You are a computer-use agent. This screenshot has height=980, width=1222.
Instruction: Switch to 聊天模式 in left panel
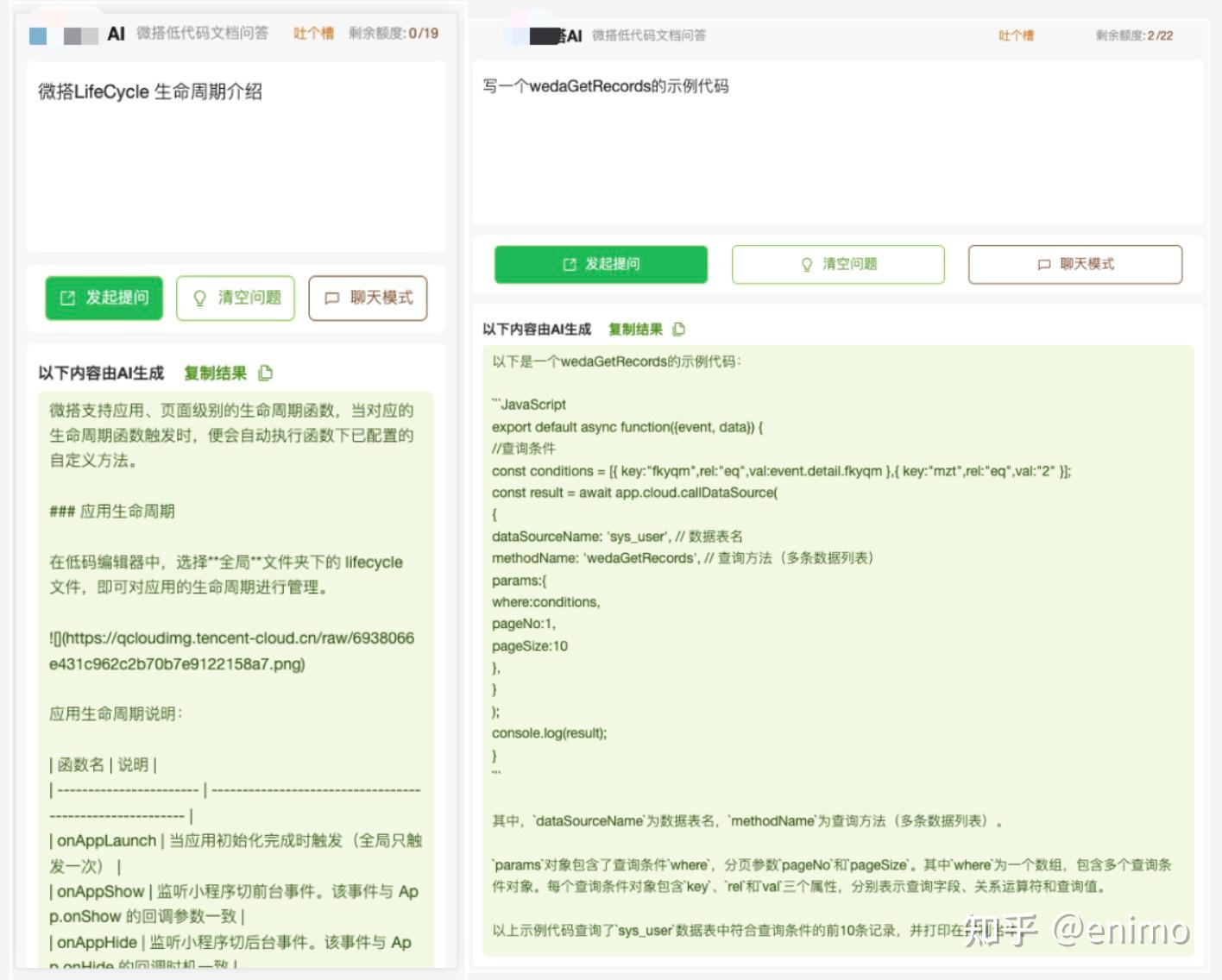point(368,298)
